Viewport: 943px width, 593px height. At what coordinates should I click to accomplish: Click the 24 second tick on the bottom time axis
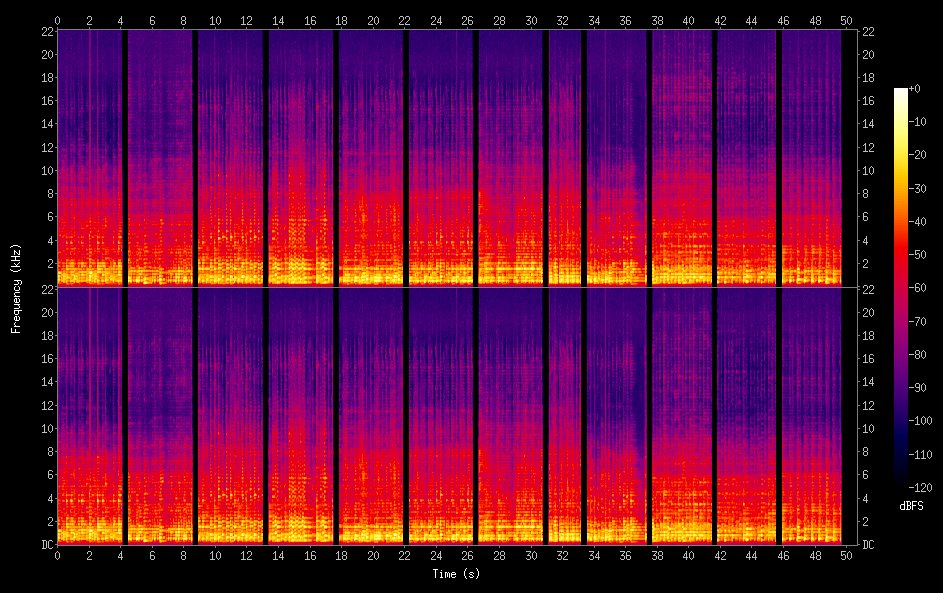(x=436, y=554)
